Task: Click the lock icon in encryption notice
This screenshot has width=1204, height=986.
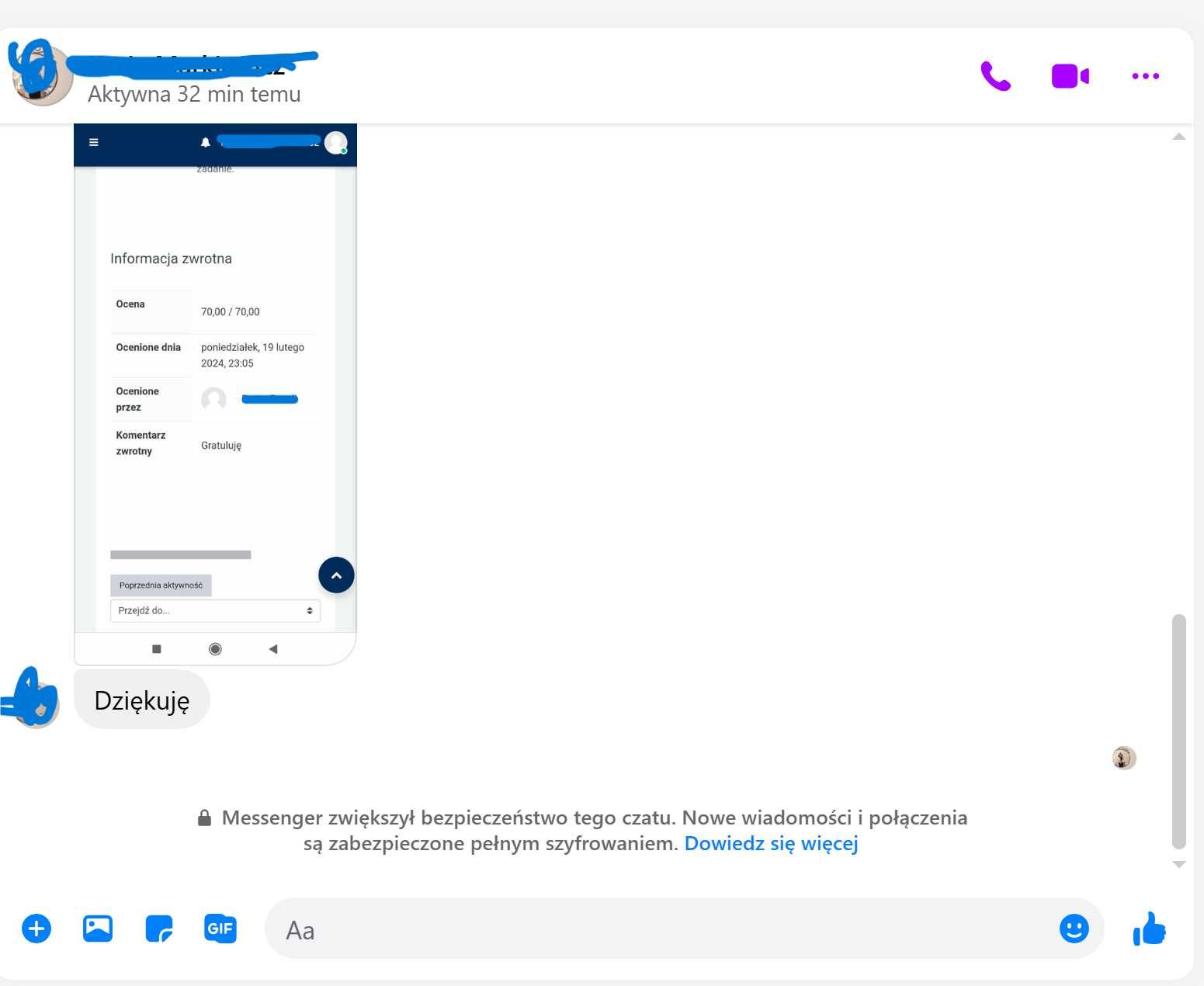Action: (204, 818)
